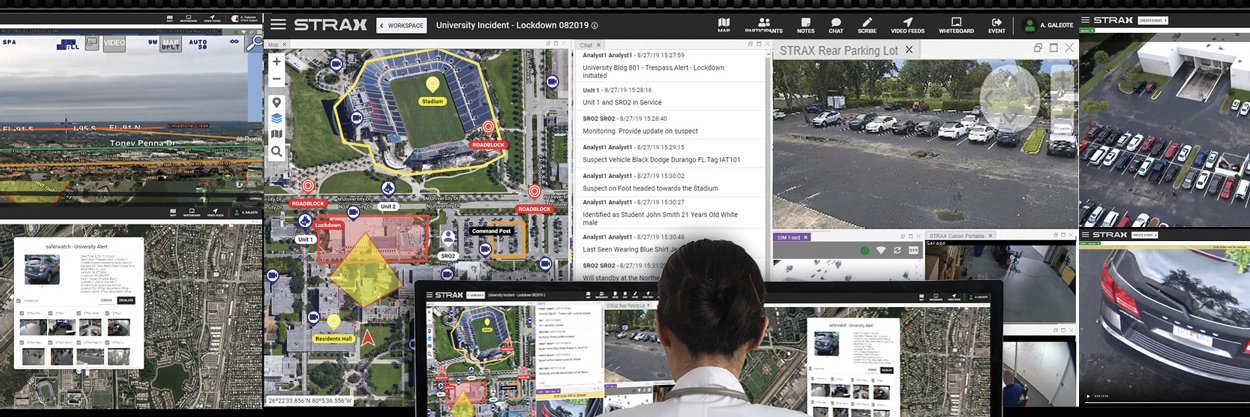
Task: Open the CHAT tool in toolbar
Action: (836, 25)
